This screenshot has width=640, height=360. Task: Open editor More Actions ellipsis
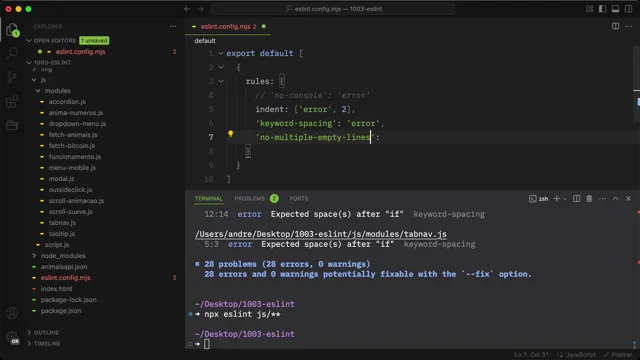(x=629, y=26)
